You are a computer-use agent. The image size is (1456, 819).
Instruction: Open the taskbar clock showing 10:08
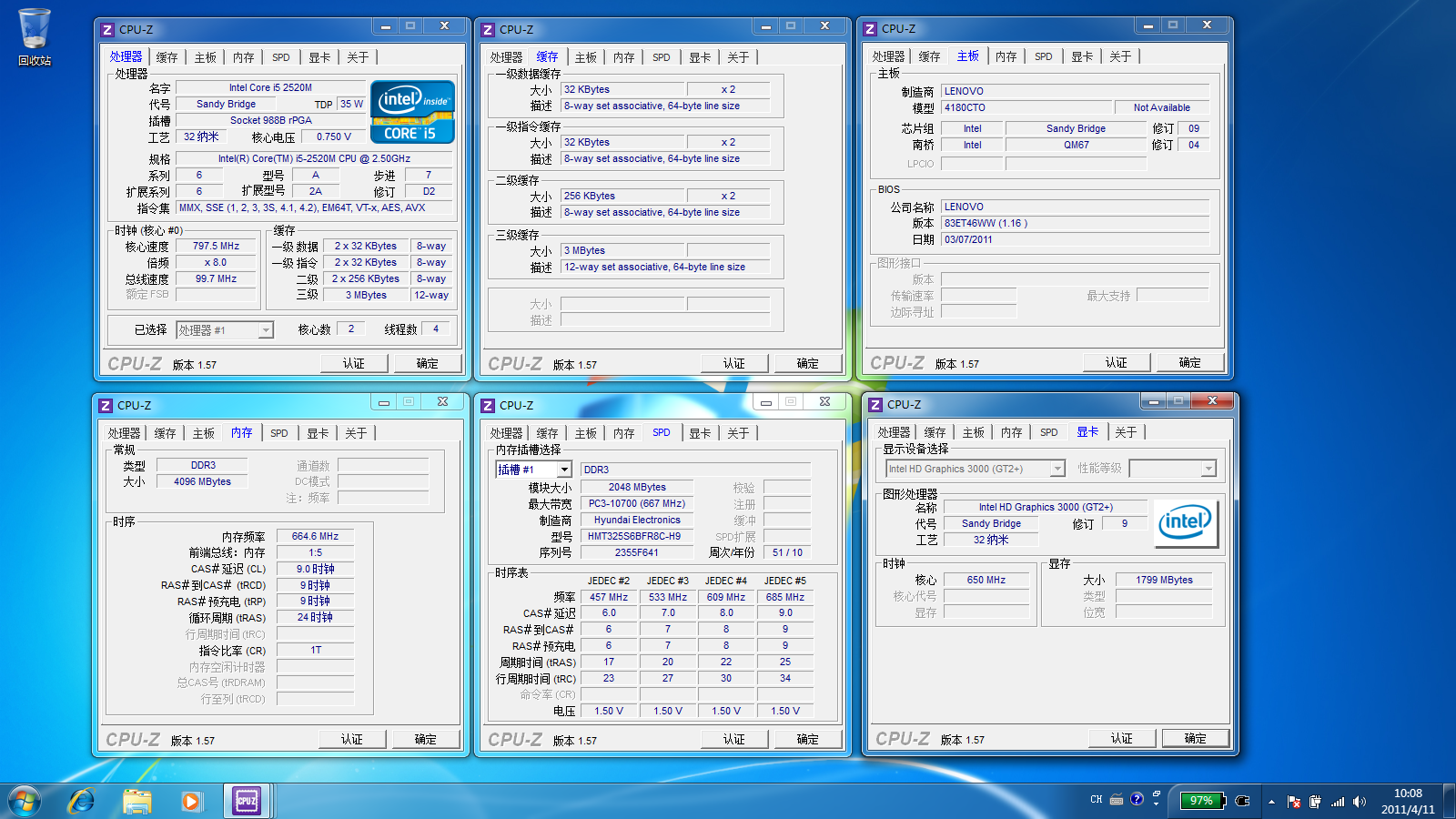[x=1408, y=802]
